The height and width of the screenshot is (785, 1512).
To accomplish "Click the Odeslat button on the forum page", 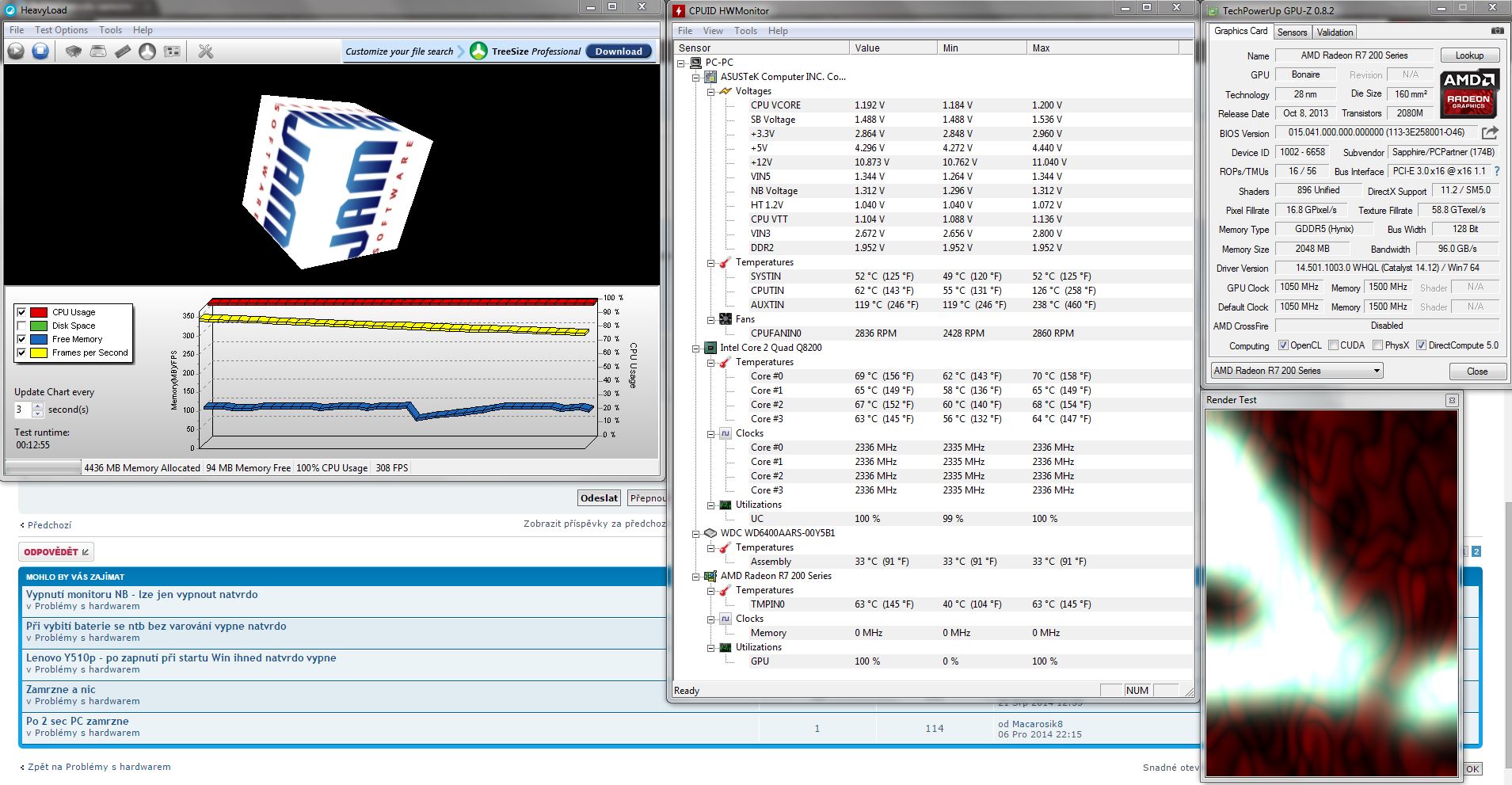I will click(599, 498).
